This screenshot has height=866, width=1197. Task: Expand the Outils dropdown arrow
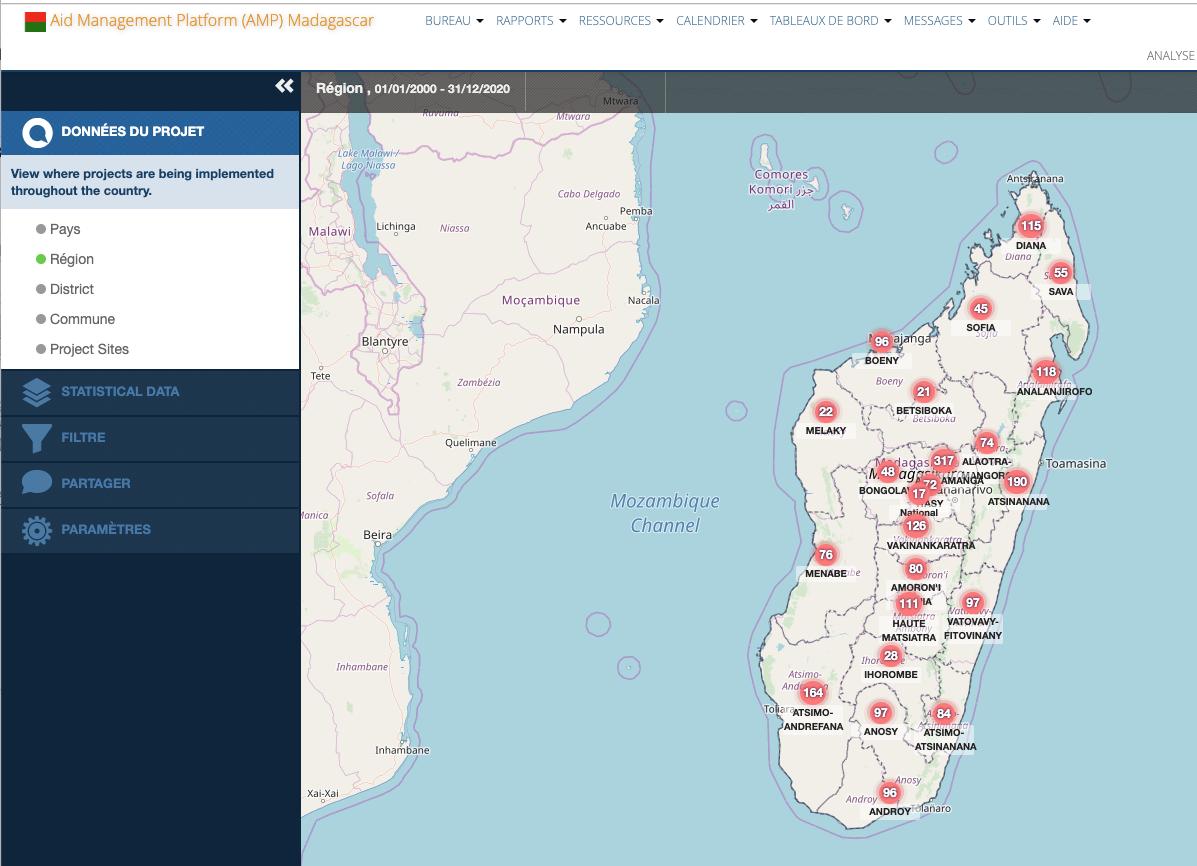(x=1035, y=20)
